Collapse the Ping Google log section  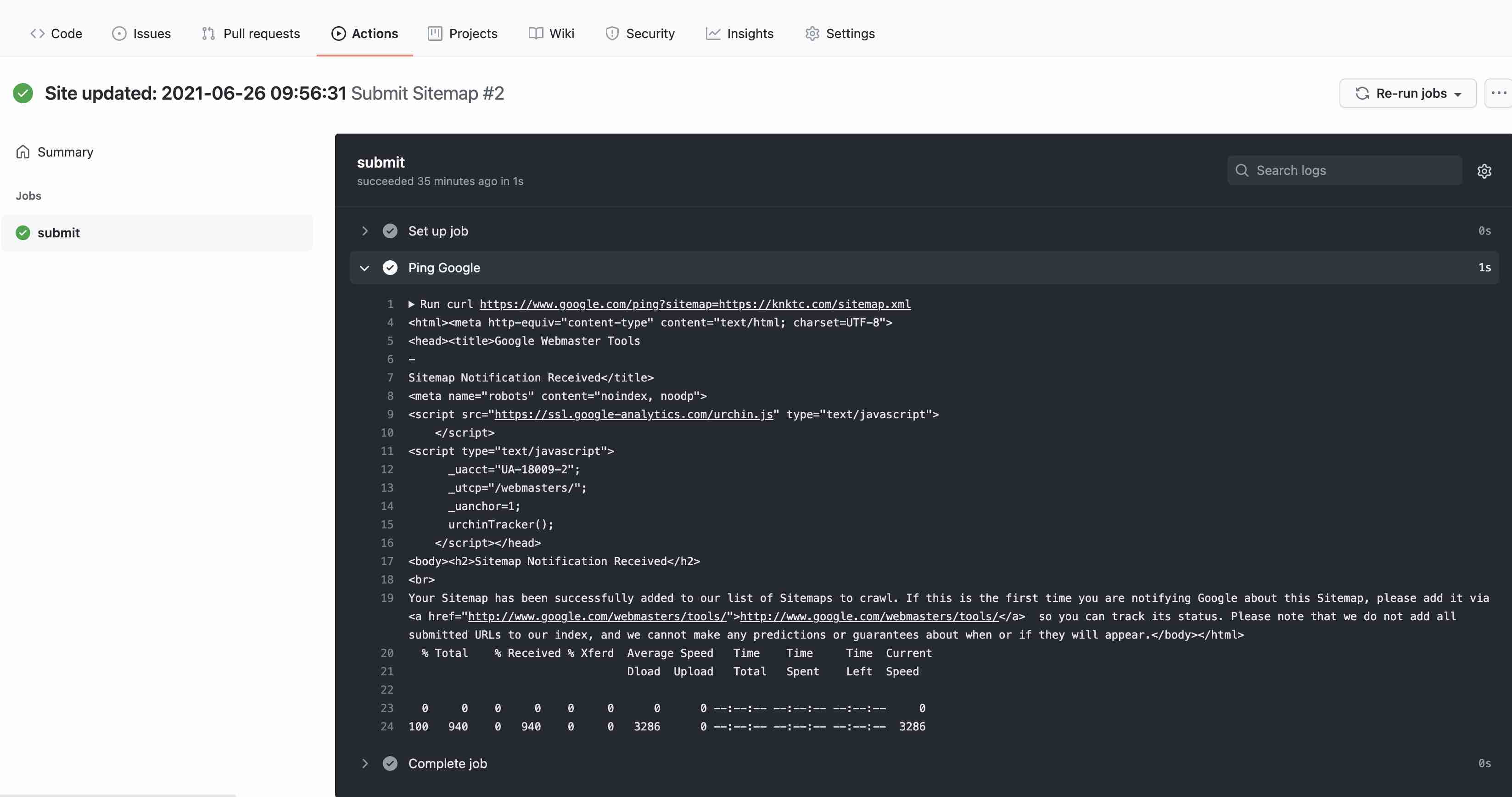coord(365,268)
